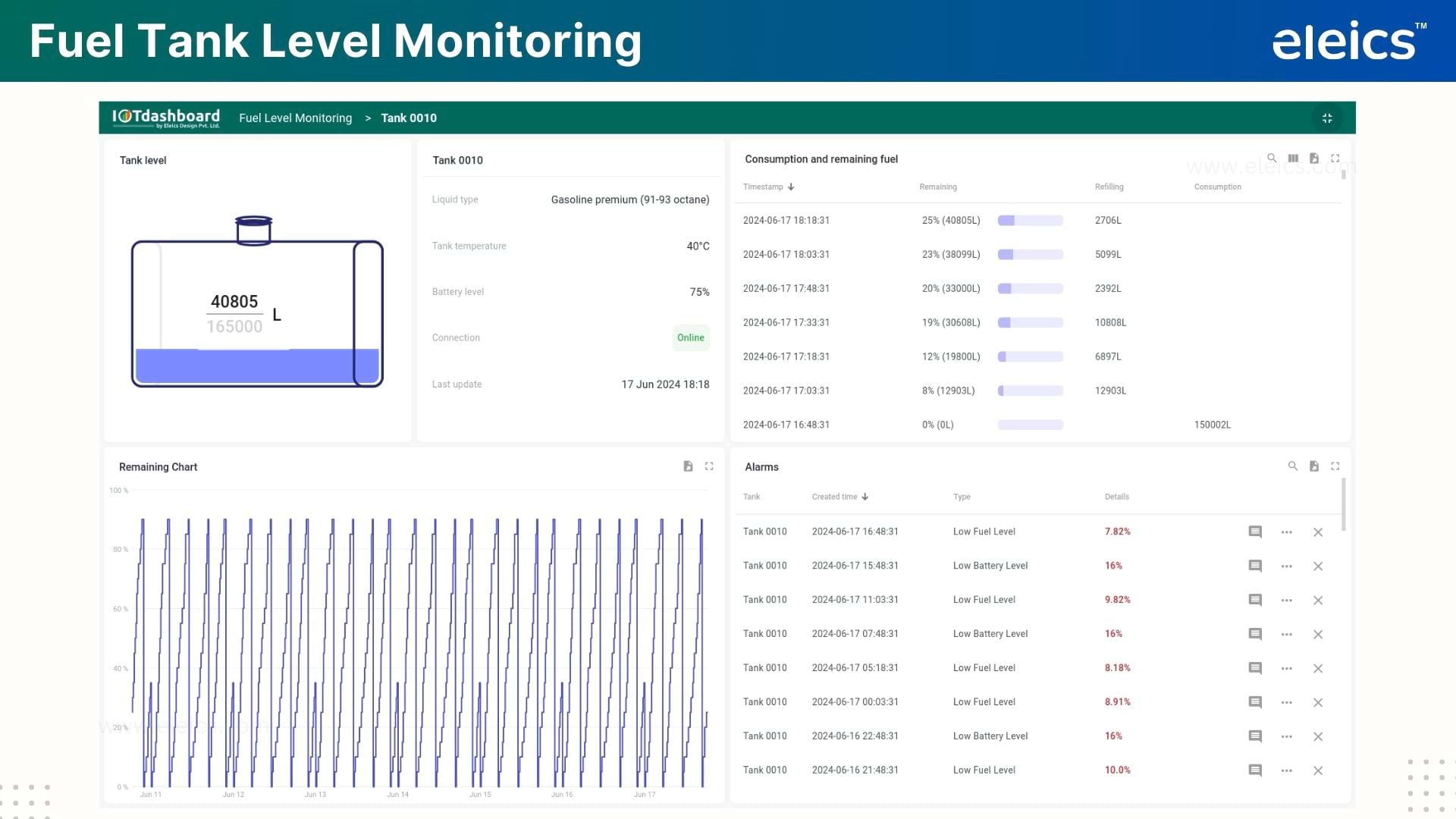Open comments for 11:03:31 Low Fuel alarm
Image resolution: width=1456 pixels, height=819 pixels.
coord(1255,601)
